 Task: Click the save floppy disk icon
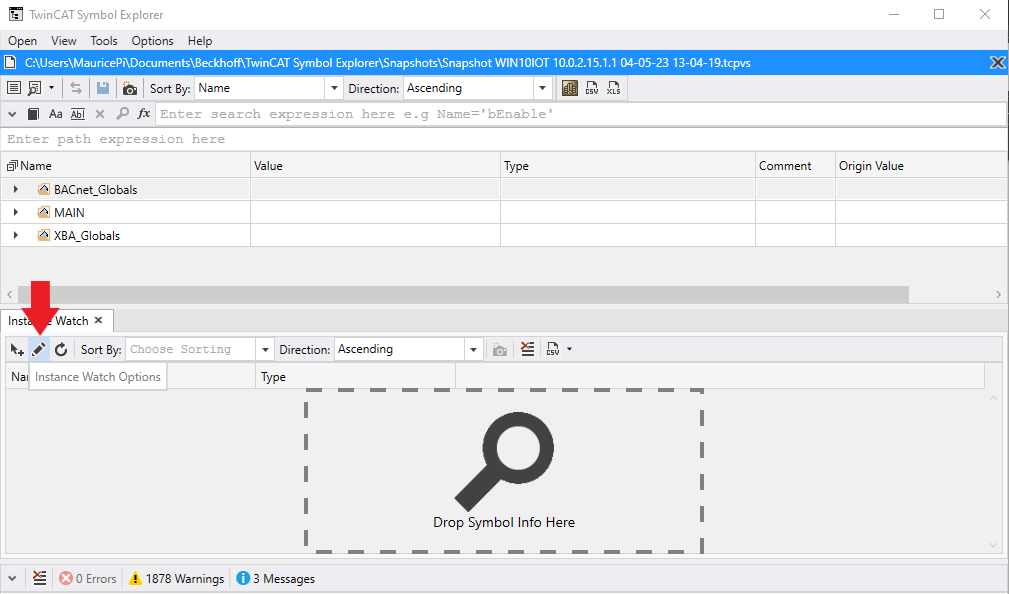(x=102, y=88)
